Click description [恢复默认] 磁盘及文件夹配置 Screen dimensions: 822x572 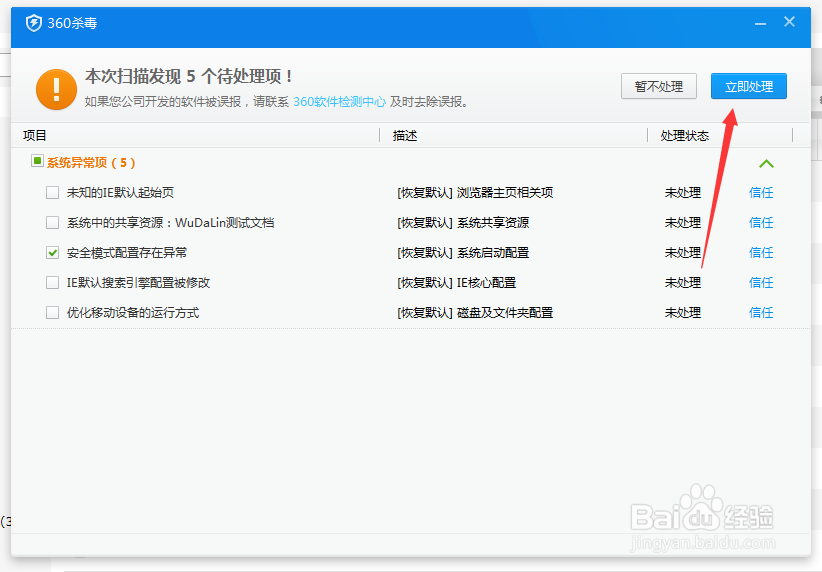click(x=475, y=313)
